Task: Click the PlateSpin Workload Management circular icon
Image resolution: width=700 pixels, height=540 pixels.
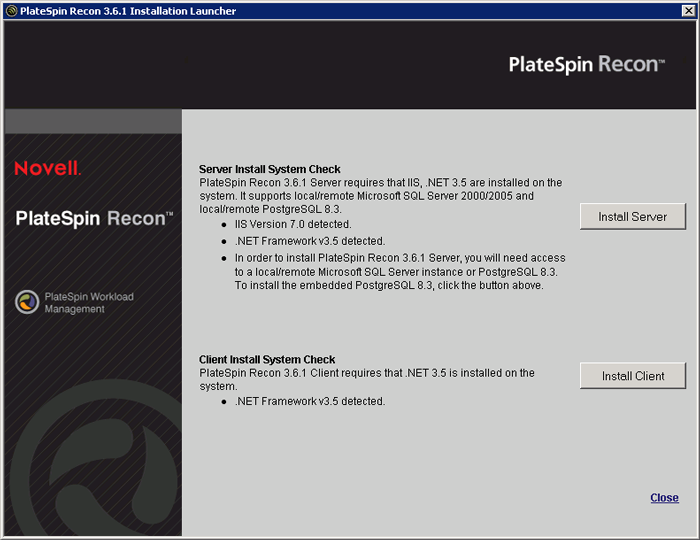Action: 27,302
